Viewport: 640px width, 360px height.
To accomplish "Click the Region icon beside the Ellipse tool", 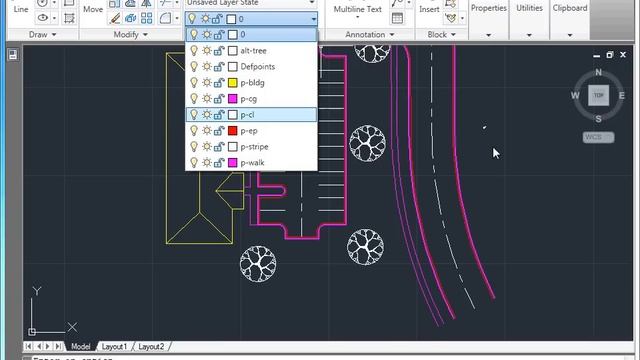I will click(69, 18).
